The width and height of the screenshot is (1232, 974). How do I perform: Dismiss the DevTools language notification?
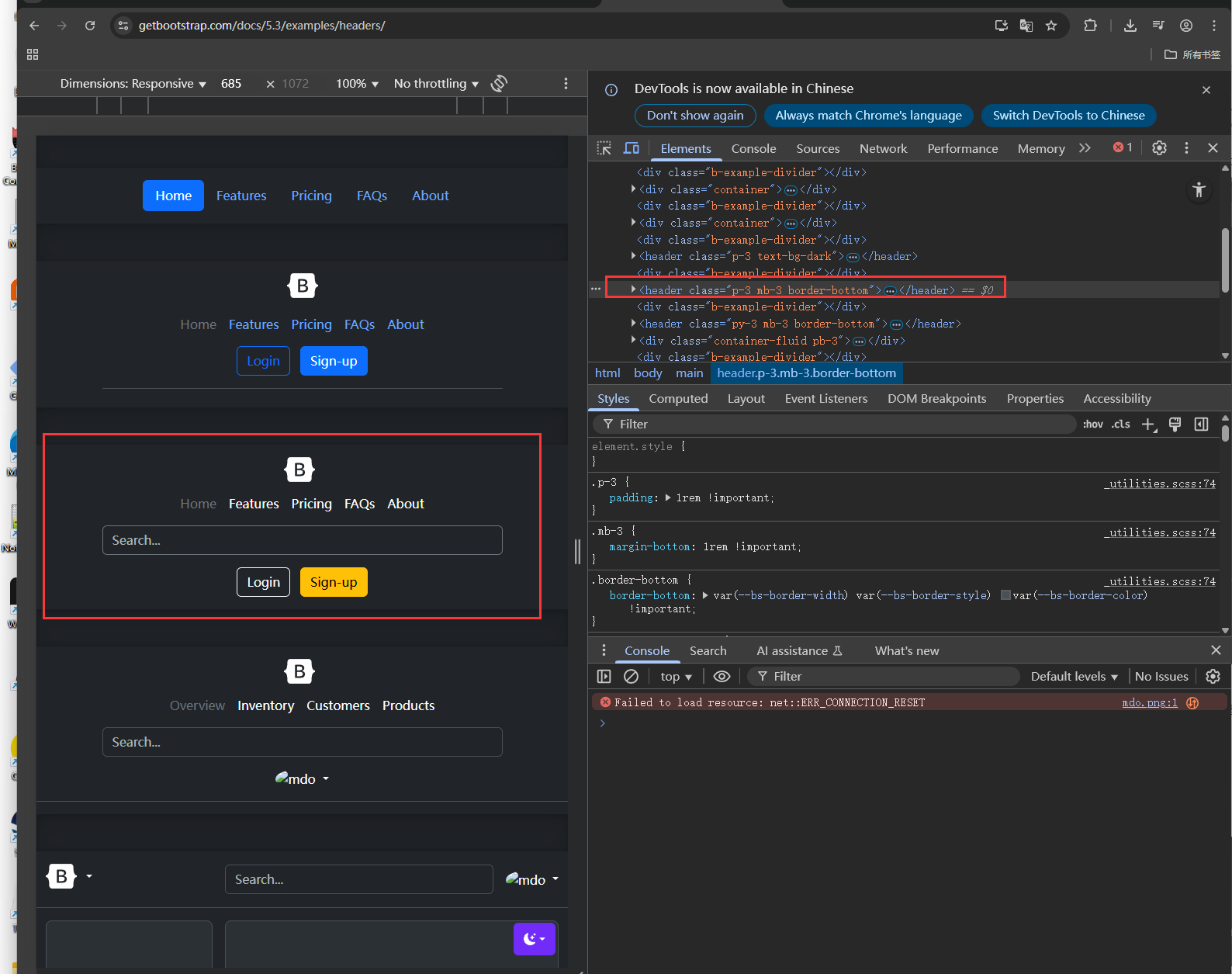click(x=1206, y=90)
